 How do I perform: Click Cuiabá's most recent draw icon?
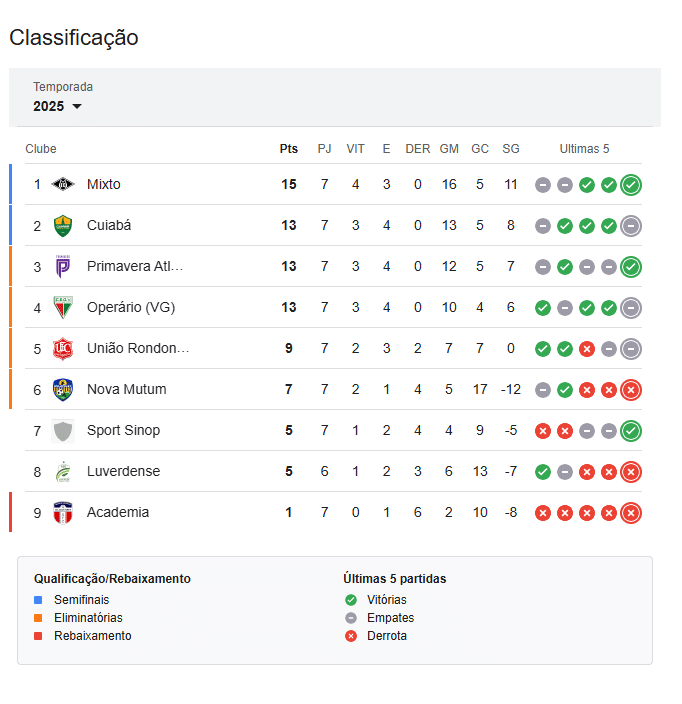(x=630, y=225)
